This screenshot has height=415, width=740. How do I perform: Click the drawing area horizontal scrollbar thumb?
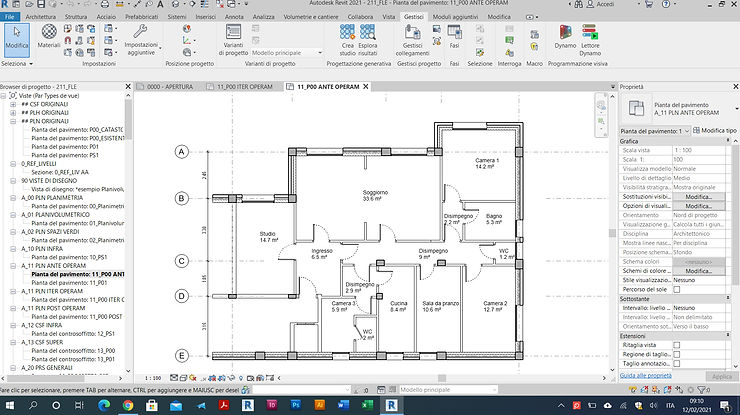tap(442, 378)
